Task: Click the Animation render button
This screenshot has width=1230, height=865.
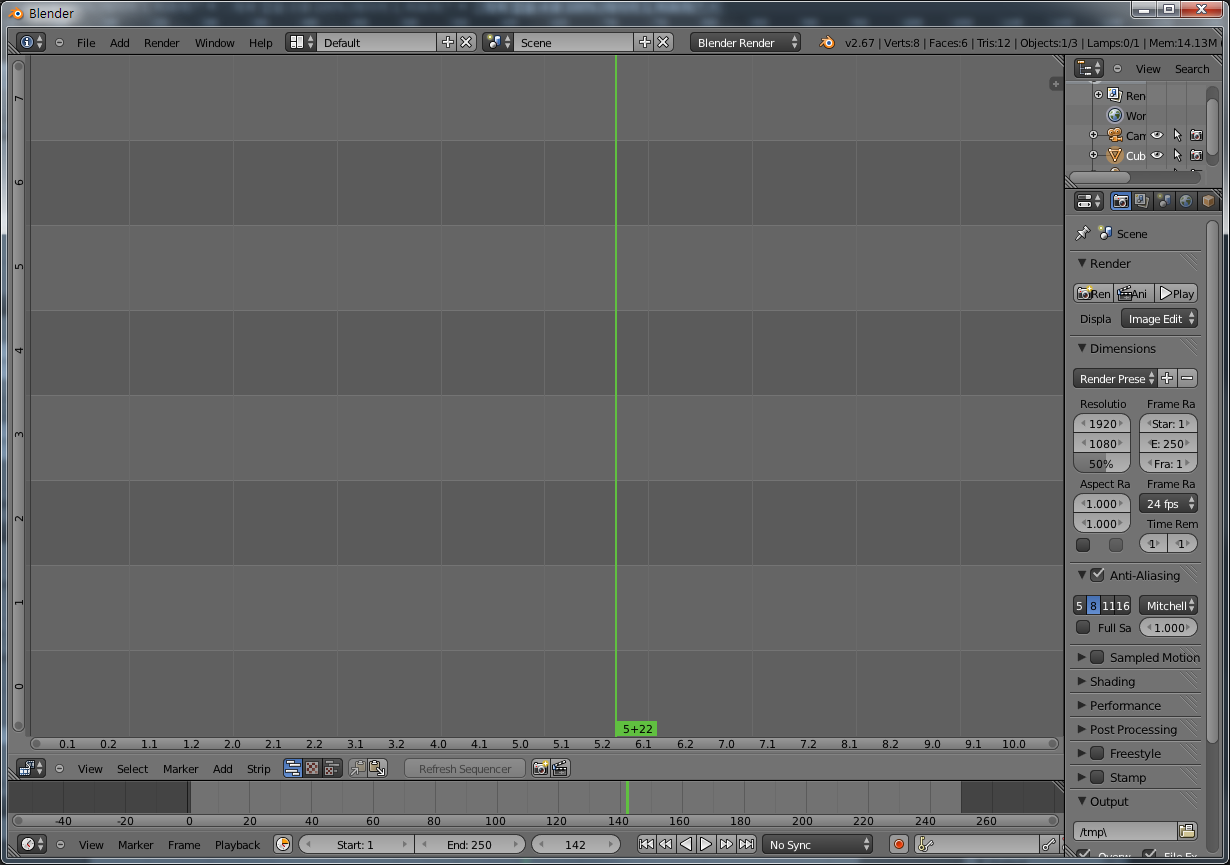Action: pyautogui.click(x=1134, y=293)
